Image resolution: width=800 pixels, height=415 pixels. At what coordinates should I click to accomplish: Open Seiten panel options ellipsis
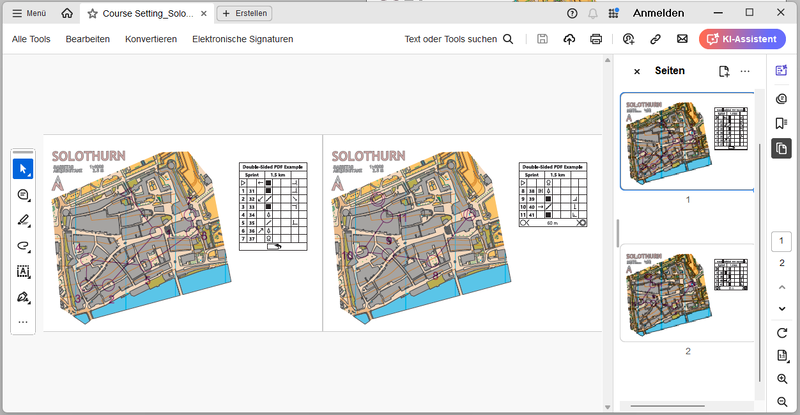click(745, 71)
